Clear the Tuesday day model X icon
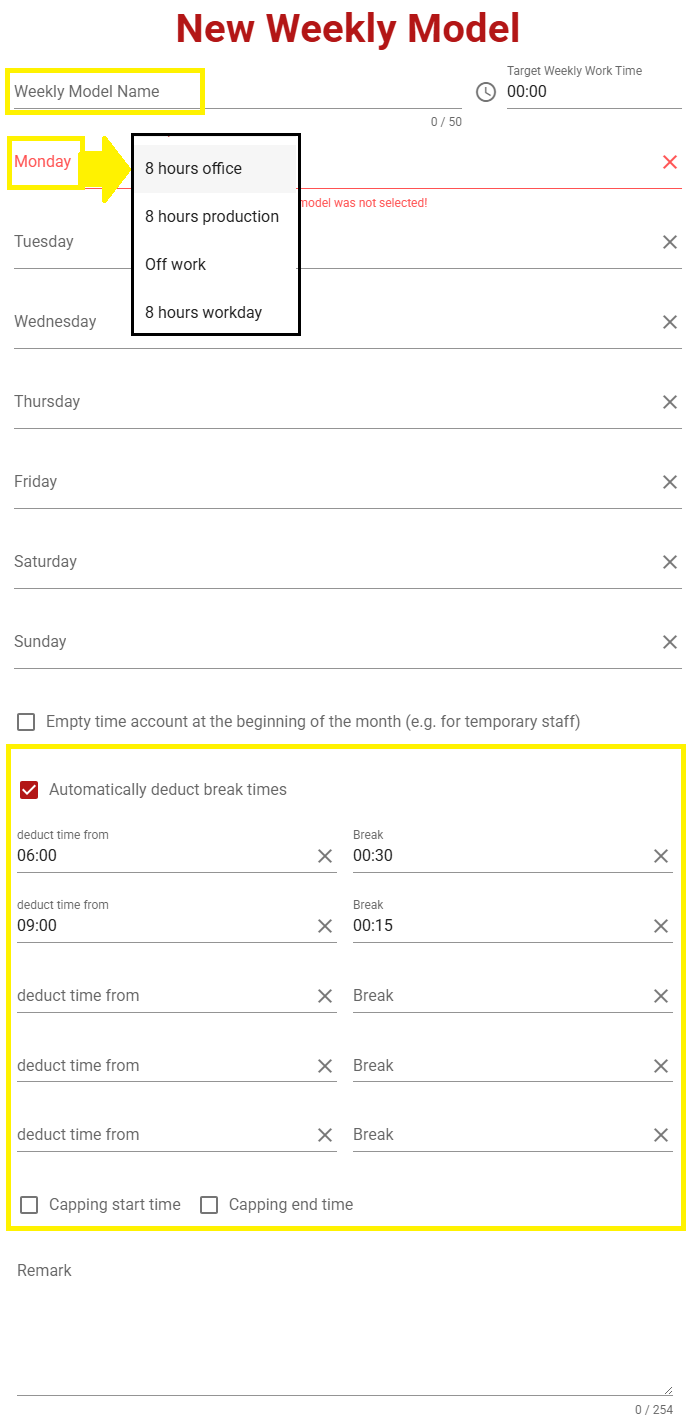Screen dimensions: 695x1418 (x=670, y=242)
